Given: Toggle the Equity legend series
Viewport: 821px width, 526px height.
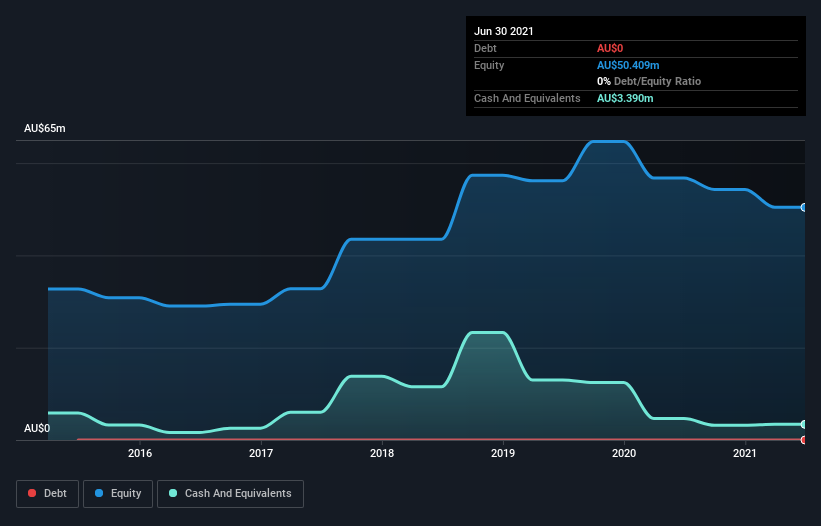Looking at the screenshot, I should click(118, 494).
